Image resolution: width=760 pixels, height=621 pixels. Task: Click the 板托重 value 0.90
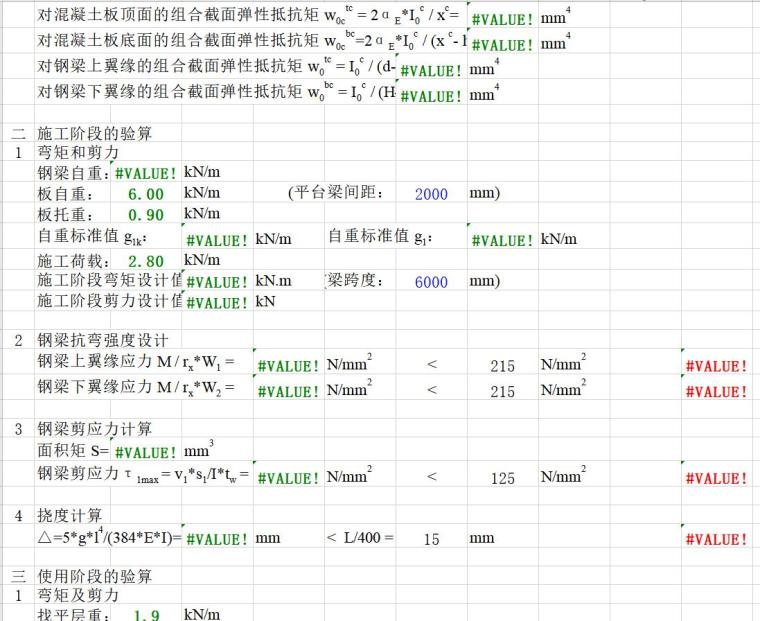(146, 215)
